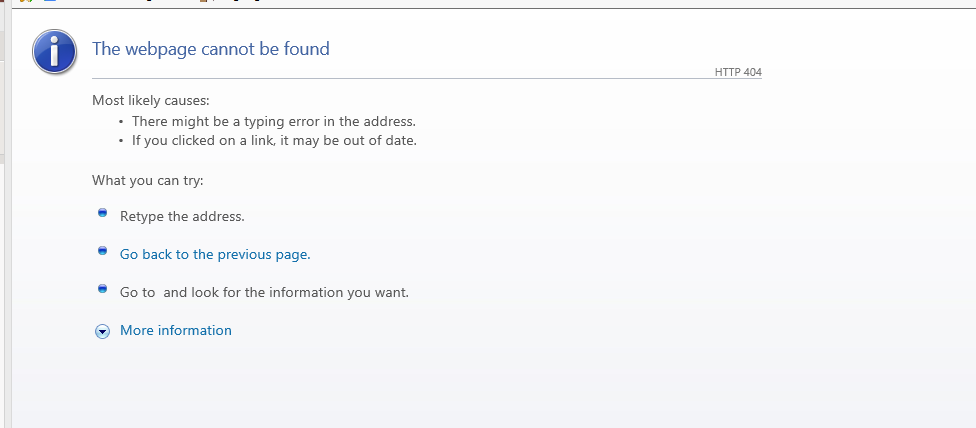Click the words "Go to" in third suggestion
Screen dimensions: 976x428
137,292
